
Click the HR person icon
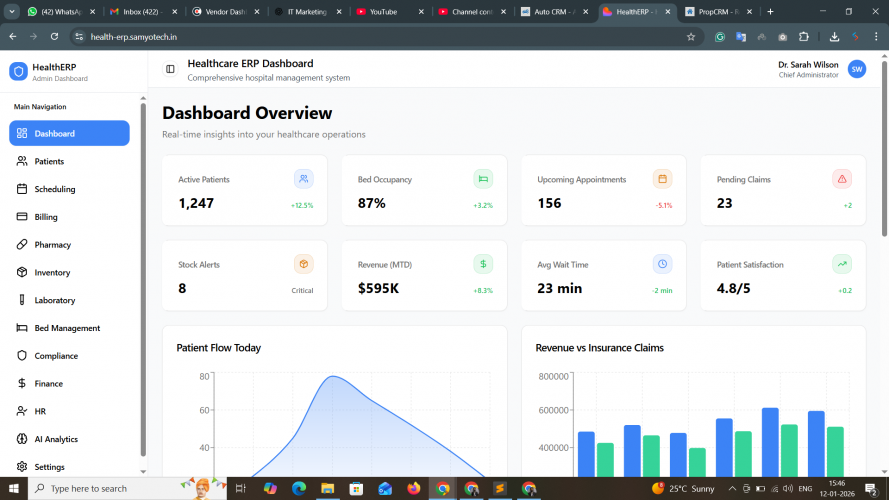(22, 411)
